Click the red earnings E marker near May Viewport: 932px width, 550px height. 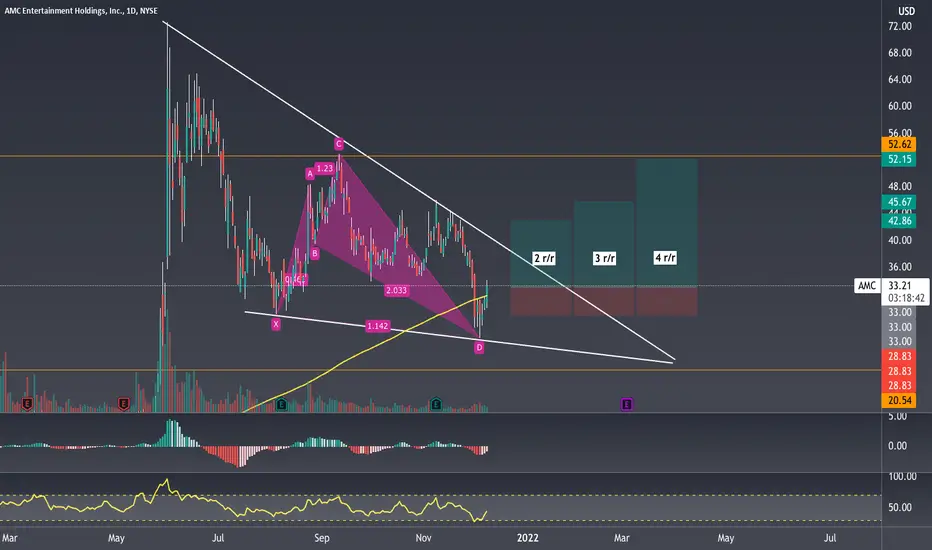(x=124, y=404)
